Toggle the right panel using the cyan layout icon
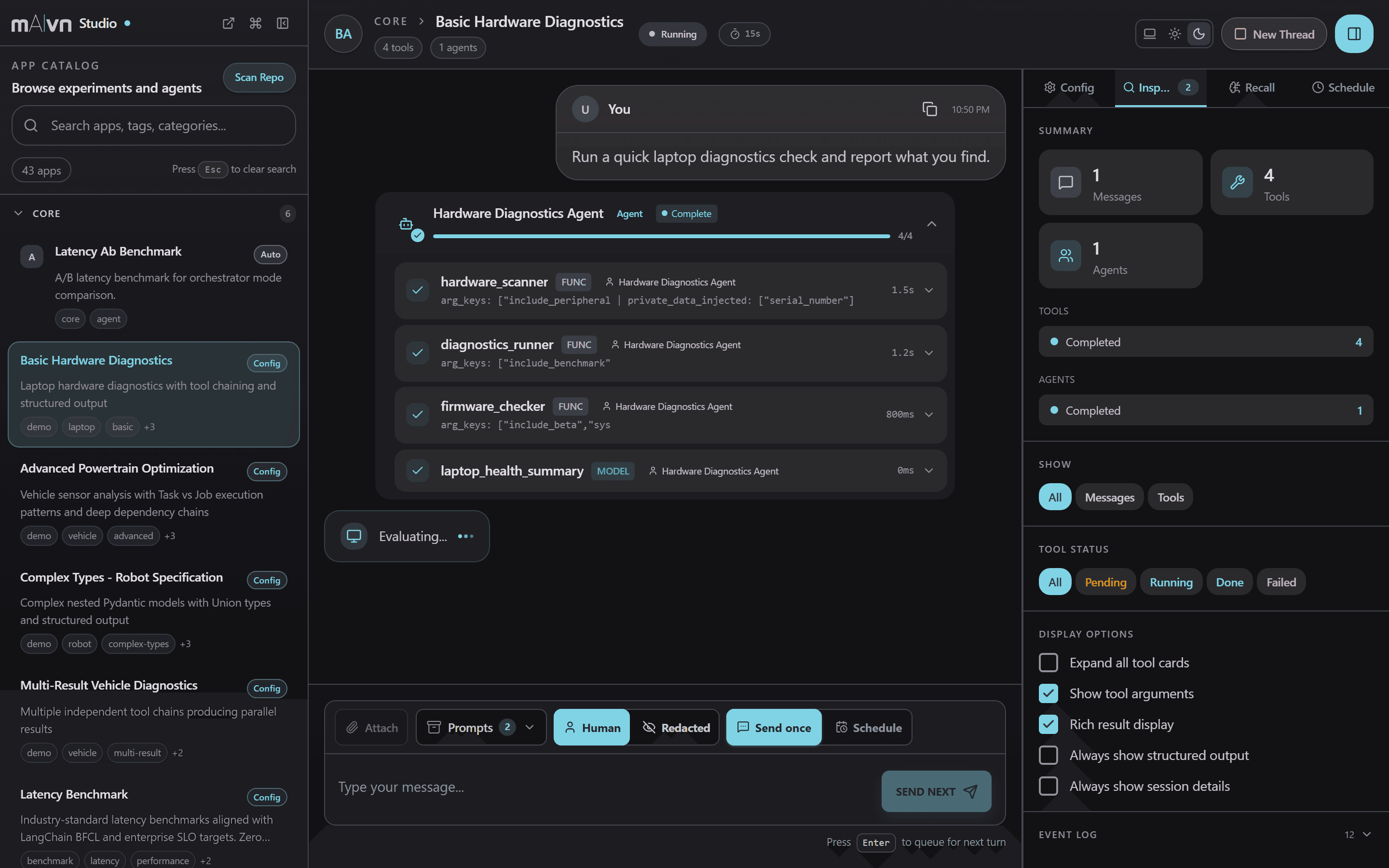The image size is (1389, 868). point(1354,34)
